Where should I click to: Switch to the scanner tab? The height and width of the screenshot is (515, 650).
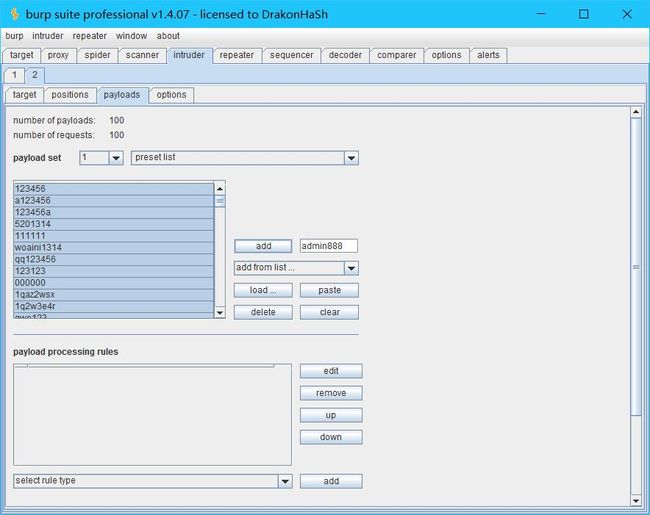[142, 55]
